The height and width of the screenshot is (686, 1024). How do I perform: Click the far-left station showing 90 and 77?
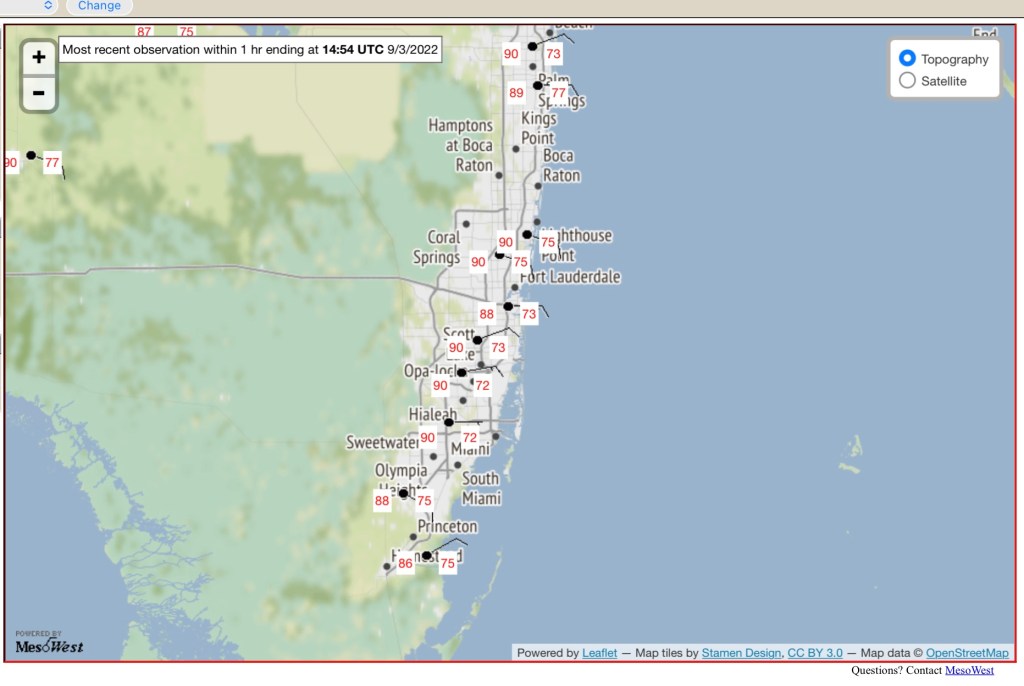pos(31,155)
